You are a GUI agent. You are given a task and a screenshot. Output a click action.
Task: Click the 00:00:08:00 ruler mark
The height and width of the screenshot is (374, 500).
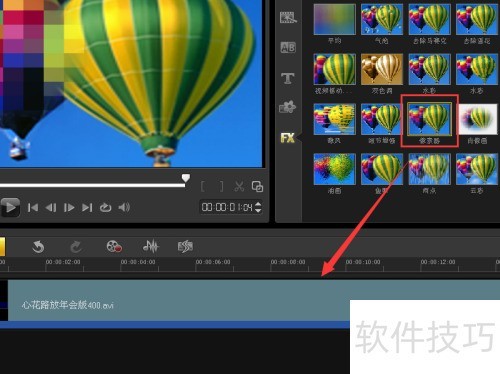(x=288, y=262)
